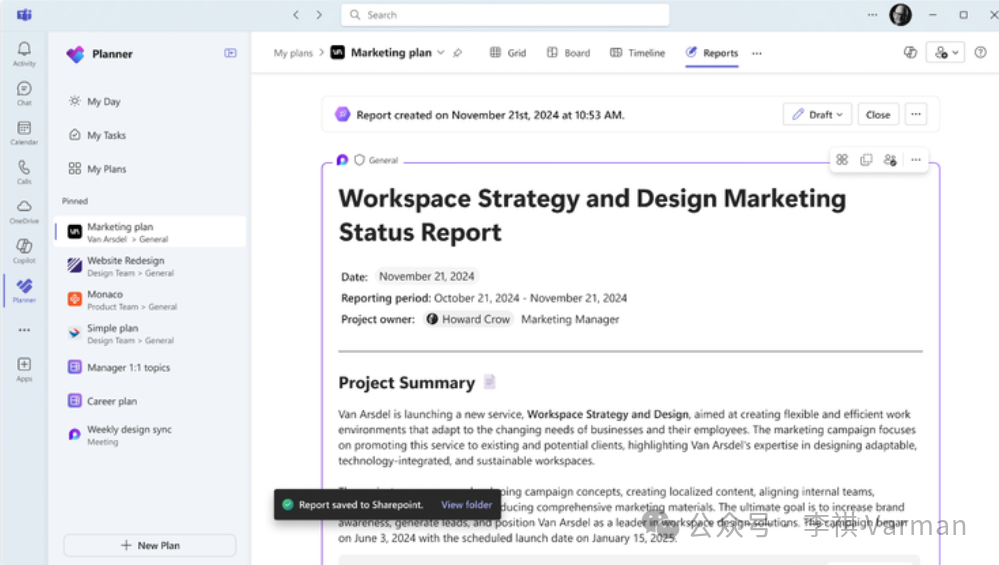999x565 pixels.
Task: Open My Day in Planner
Action: click(94, 101)
